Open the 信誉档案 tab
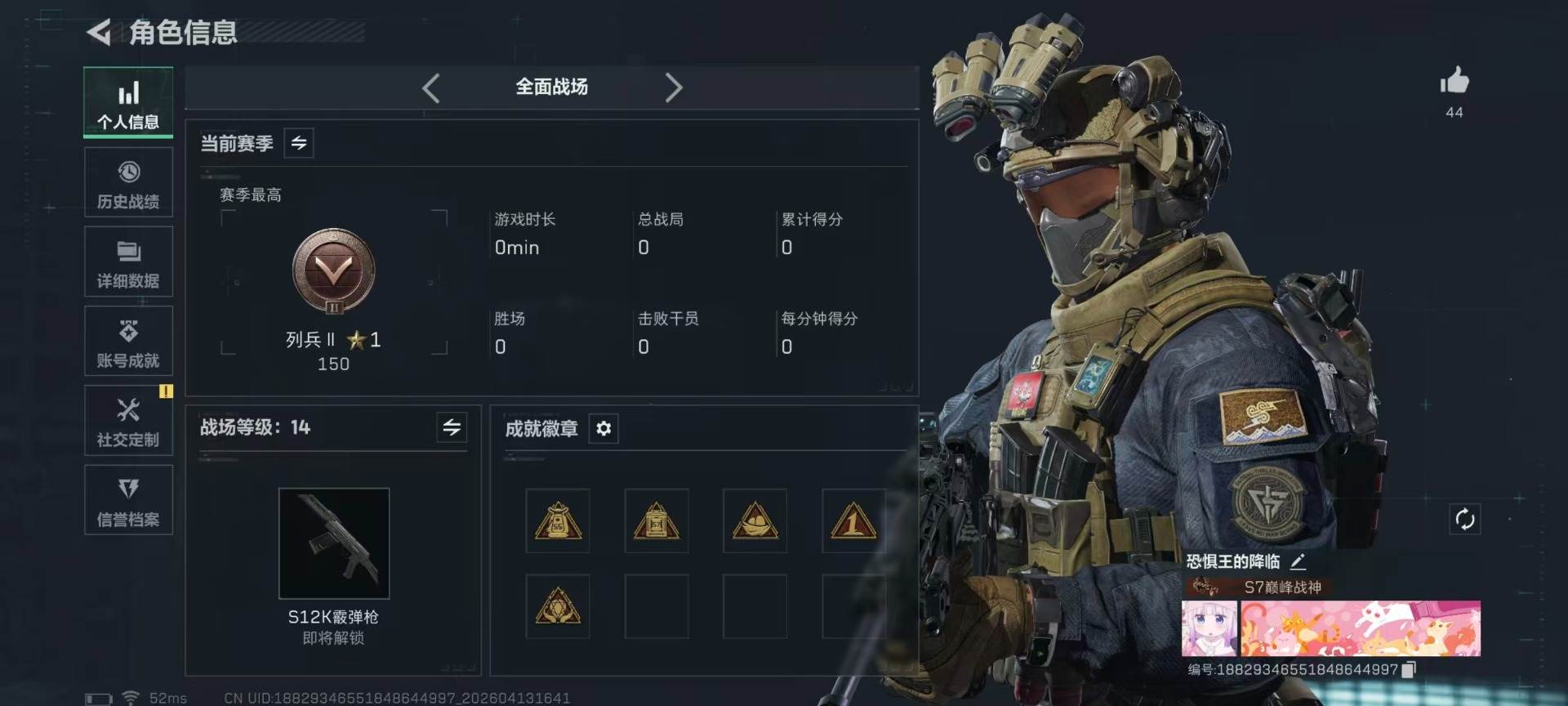Screen dimensions: 1568x706 coord(128,500)
